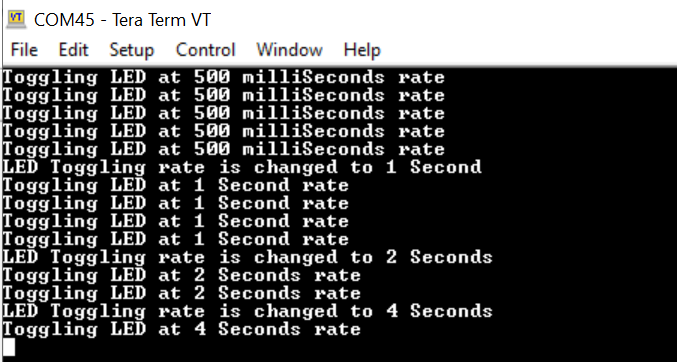
Task: Click the 'Toggling LED at 4 Seconds rate' line
Action: 182,330
